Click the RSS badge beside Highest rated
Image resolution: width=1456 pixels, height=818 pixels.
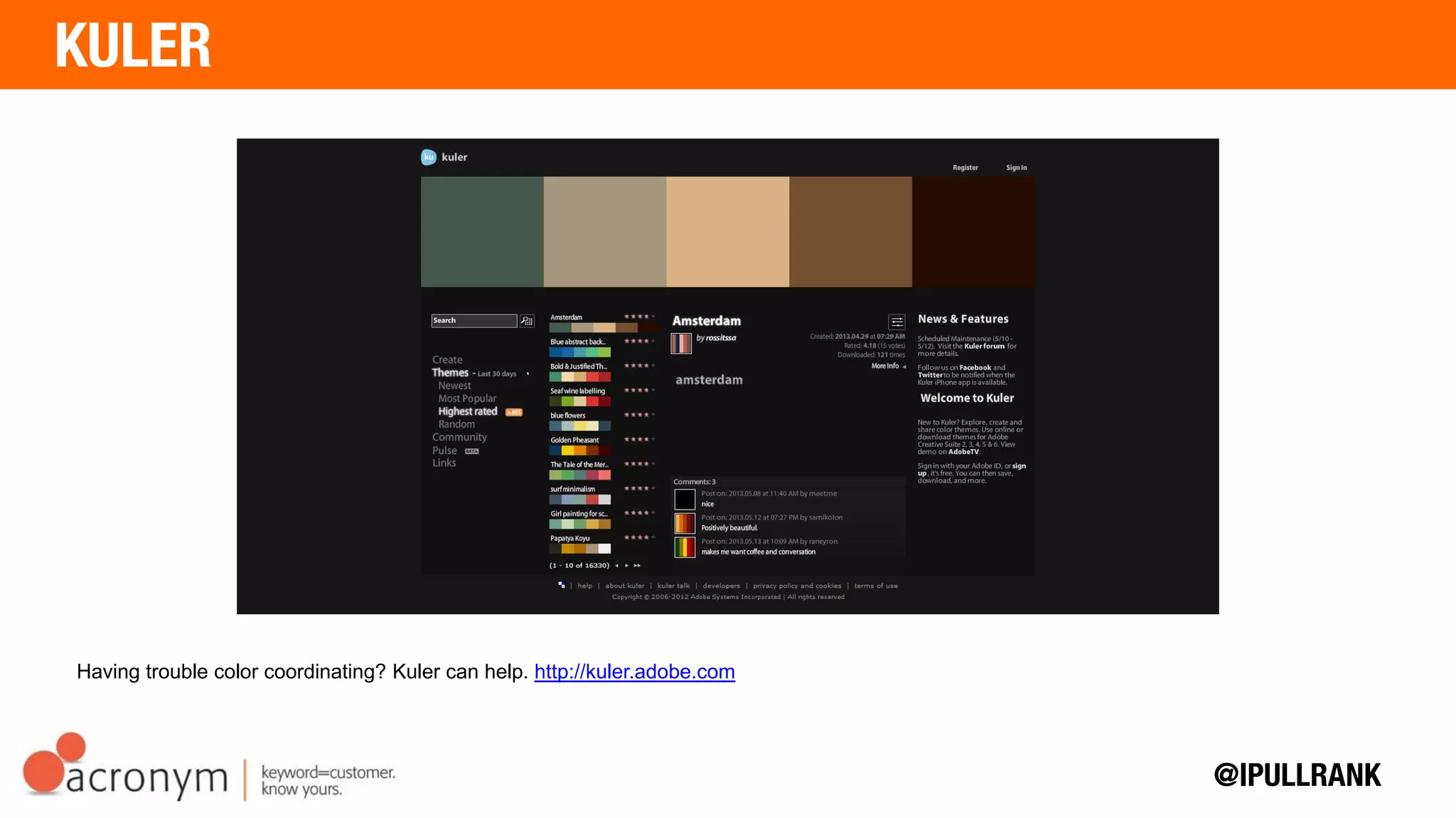coord(514,412)
